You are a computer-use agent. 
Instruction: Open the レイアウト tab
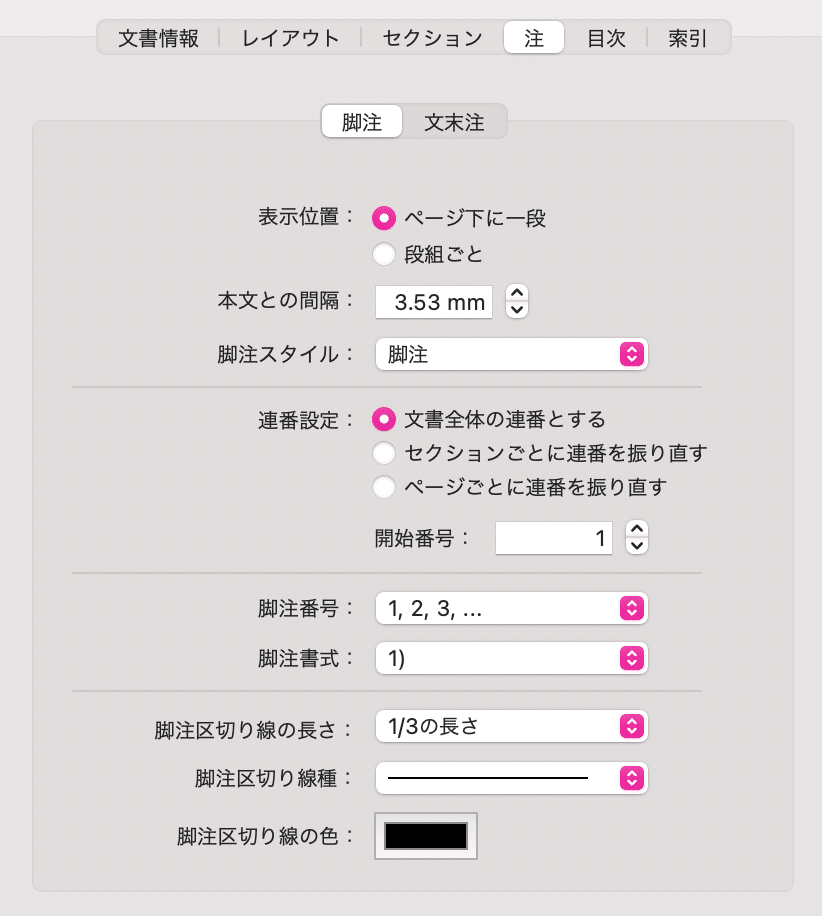click(289, 37)
